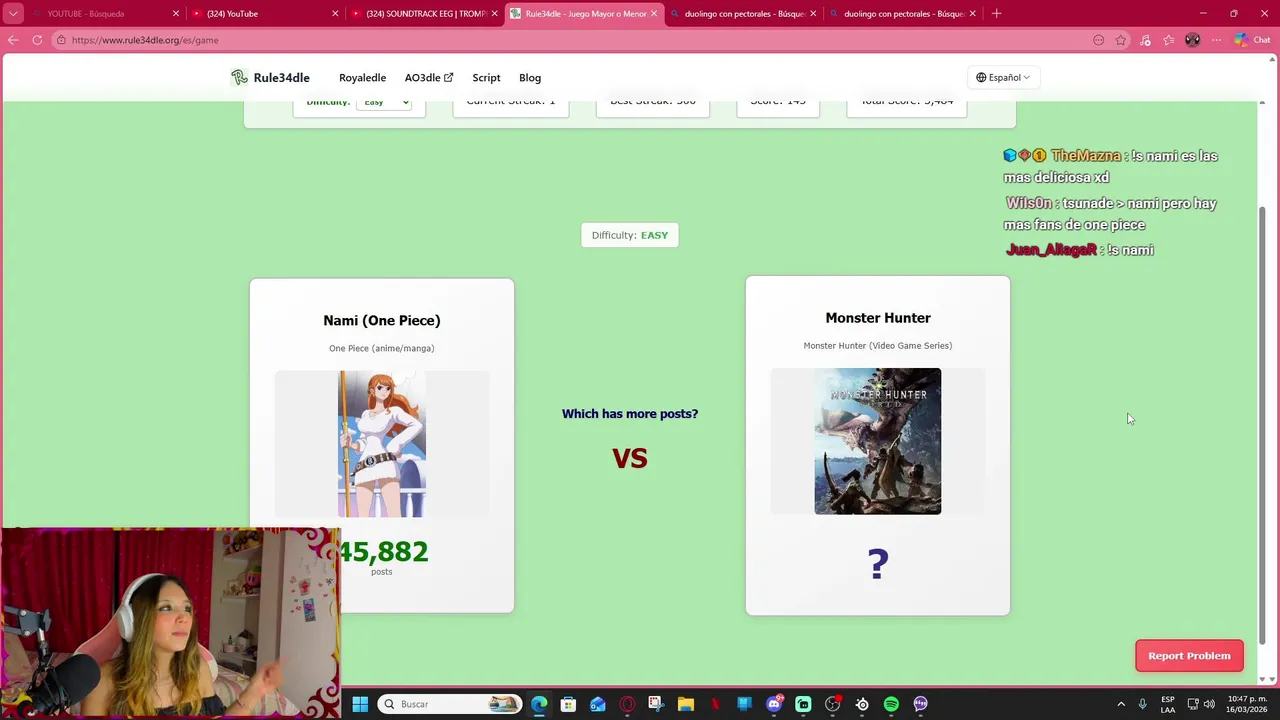Click the Difficulty: EASY badge
The width and height of the screenshot is (1280, 720).
630,235
